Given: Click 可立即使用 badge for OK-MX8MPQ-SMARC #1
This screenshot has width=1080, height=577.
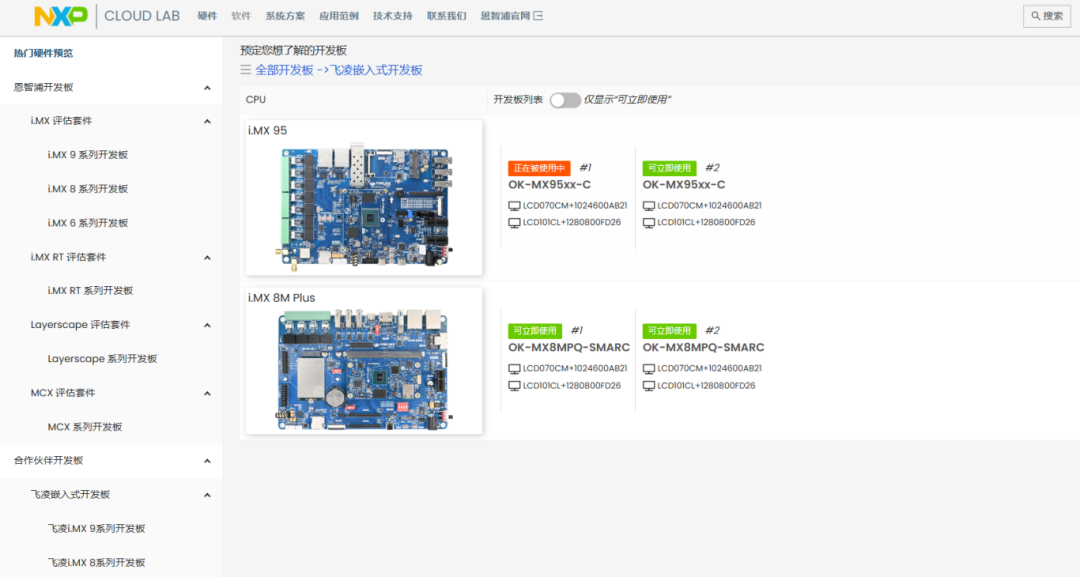Looking at the screenshot, I should point(535,331).
